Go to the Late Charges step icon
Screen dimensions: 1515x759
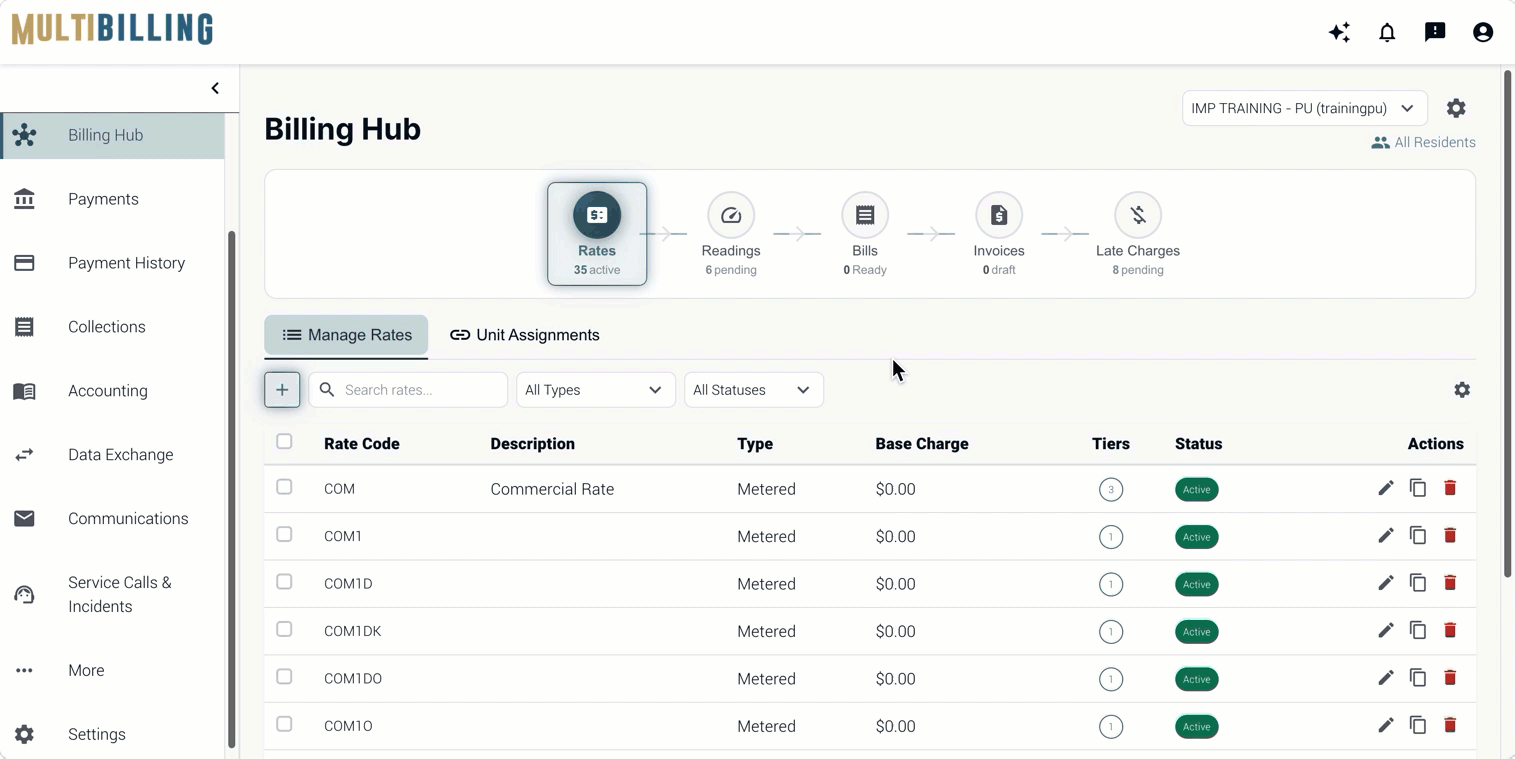click(x=1138, y=215)
